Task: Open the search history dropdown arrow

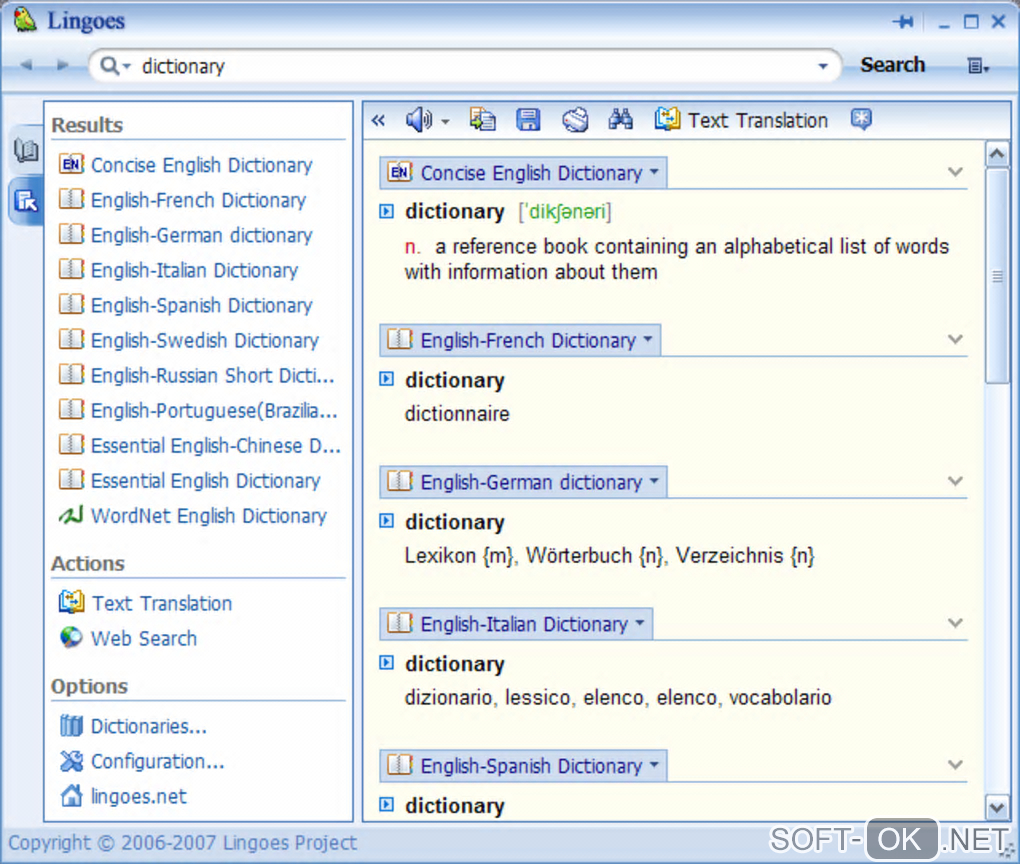Action: pos(823,66)
